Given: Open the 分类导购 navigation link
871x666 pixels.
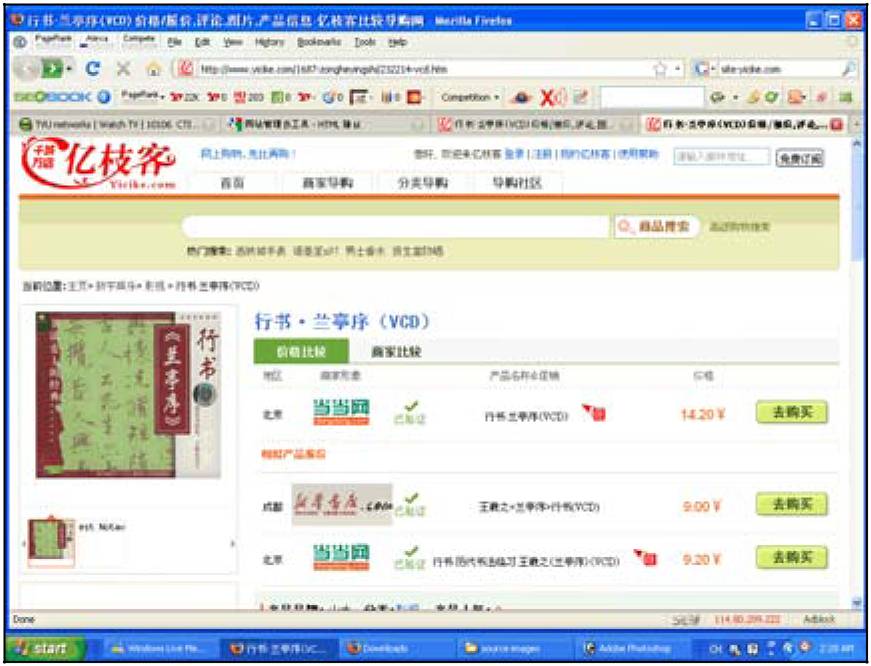Looking at the screenshot, I should (423, 183).
